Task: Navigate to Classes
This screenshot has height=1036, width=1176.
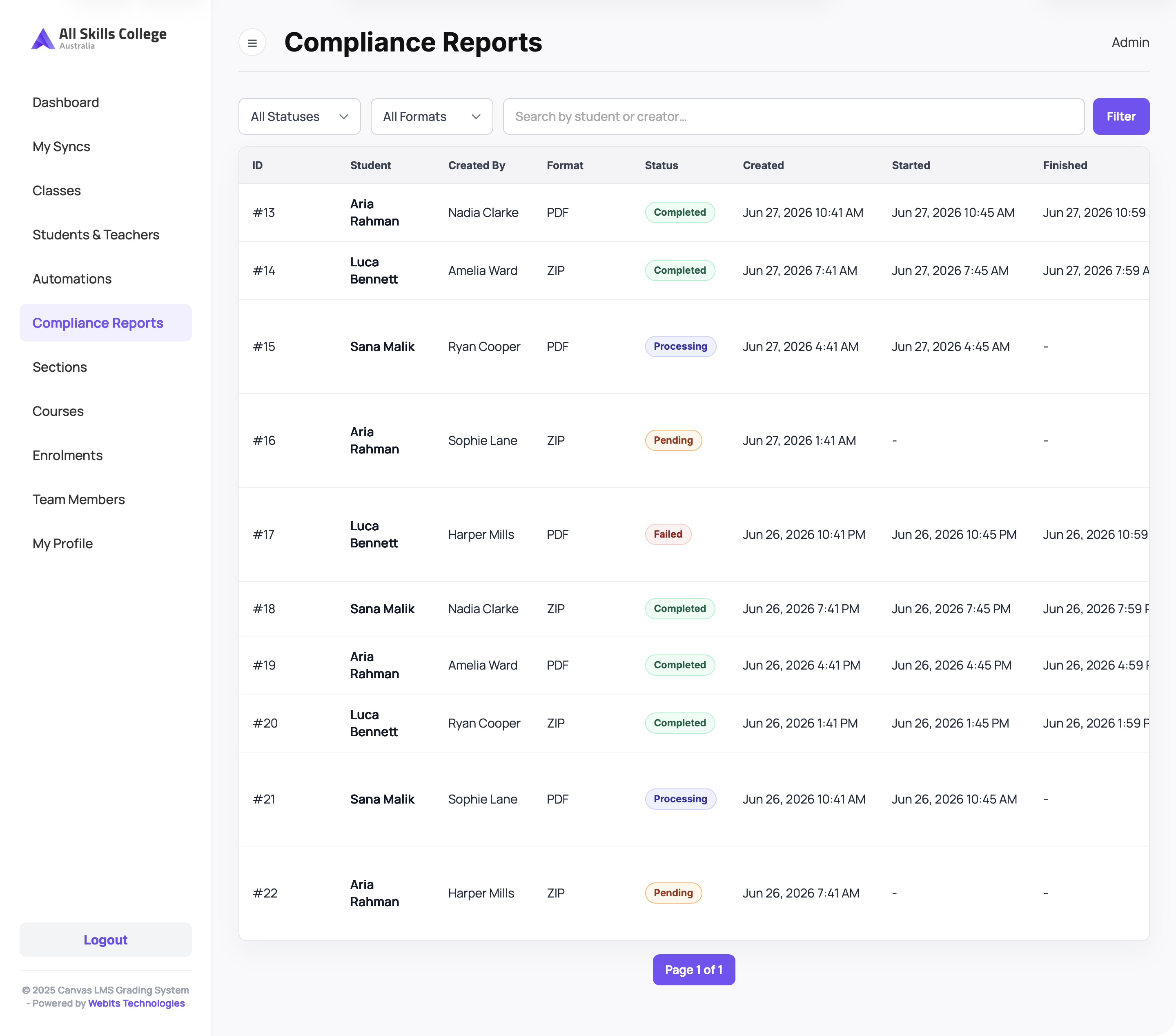Action: 56,190
